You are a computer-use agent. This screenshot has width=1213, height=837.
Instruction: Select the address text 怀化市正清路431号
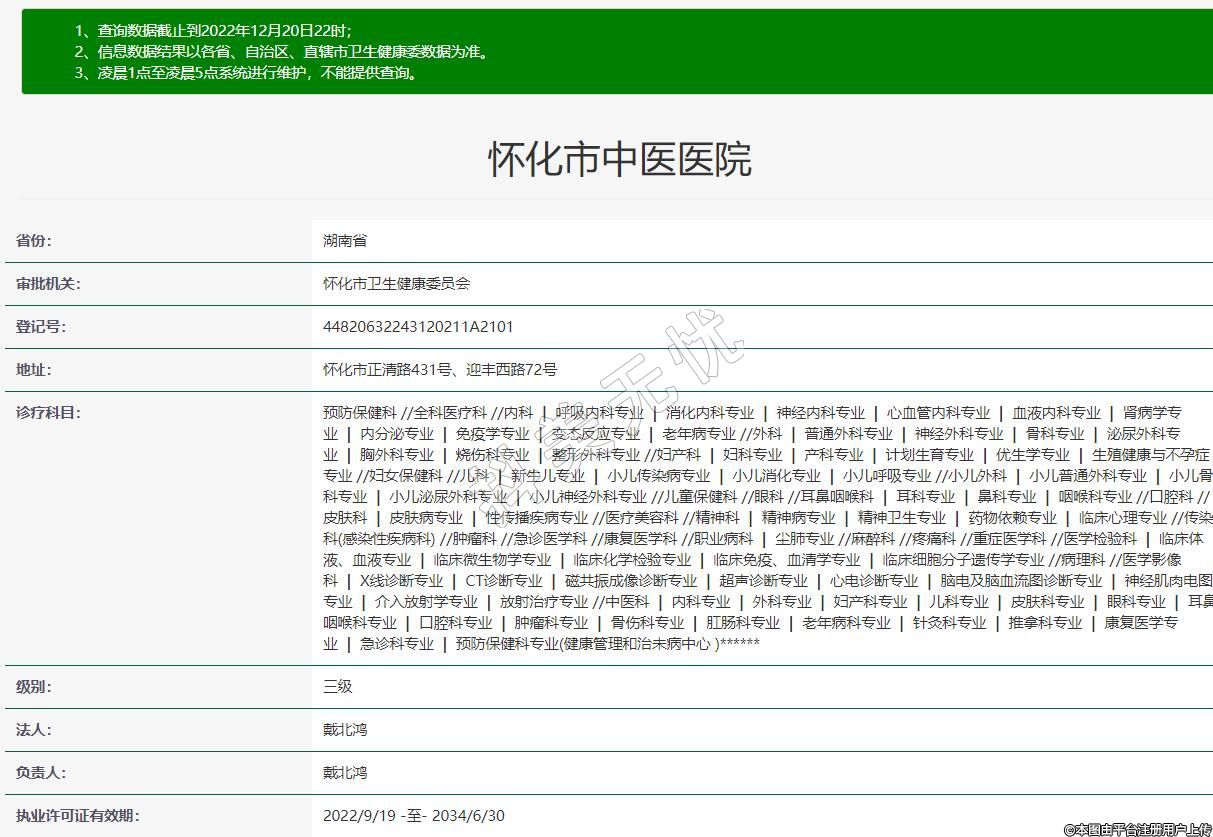380,370
